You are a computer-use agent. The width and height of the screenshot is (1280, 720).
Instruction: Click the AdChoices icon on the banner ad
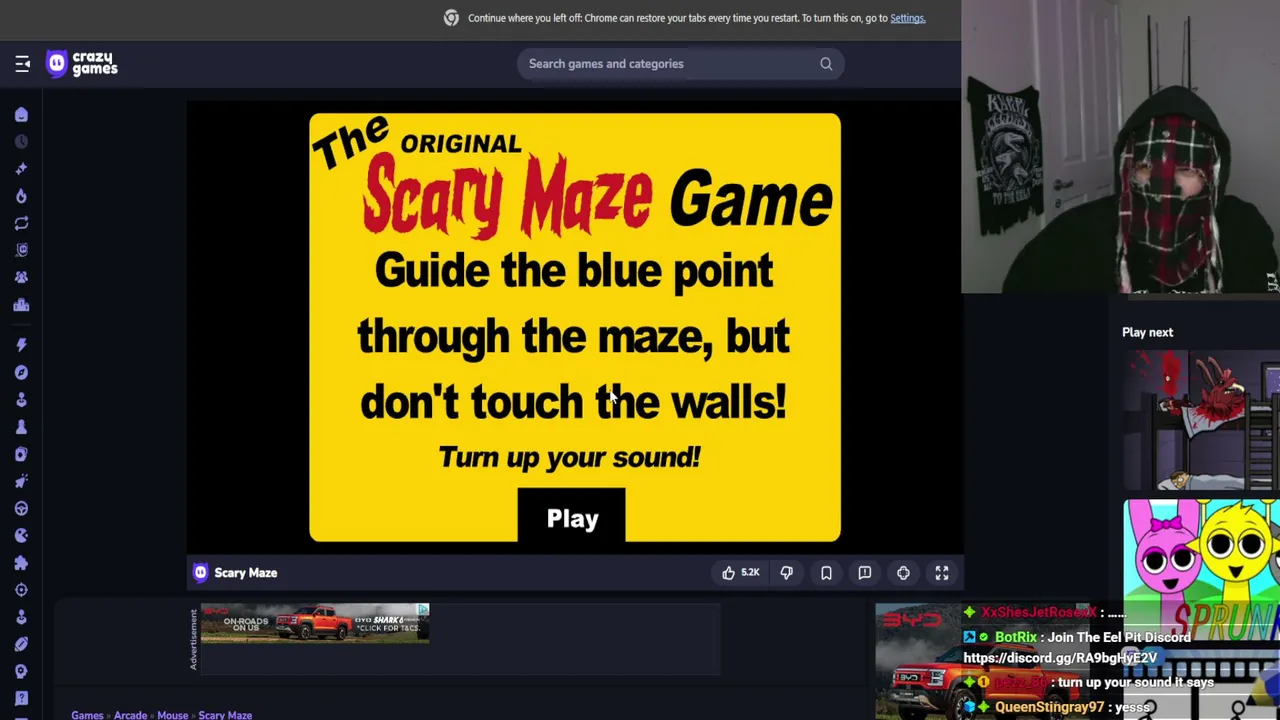[423, 609]
